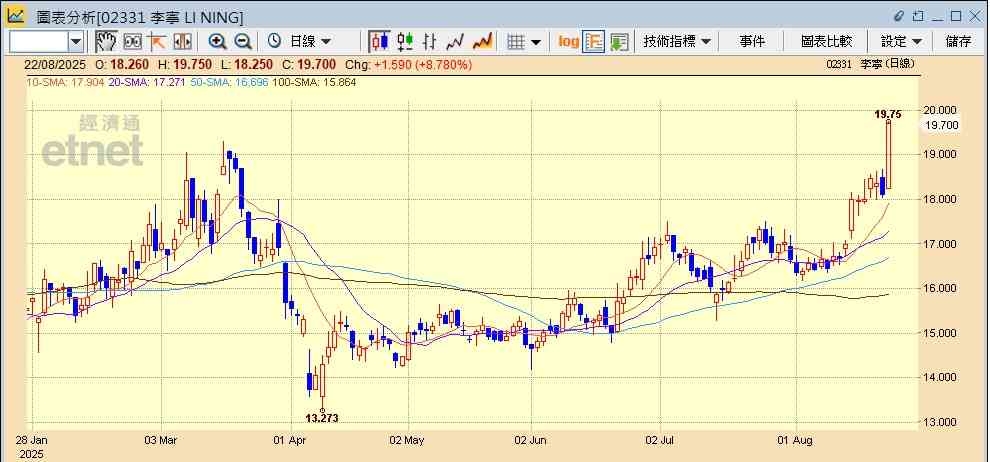Click the binoculars view icon

(x=132, y=42)
